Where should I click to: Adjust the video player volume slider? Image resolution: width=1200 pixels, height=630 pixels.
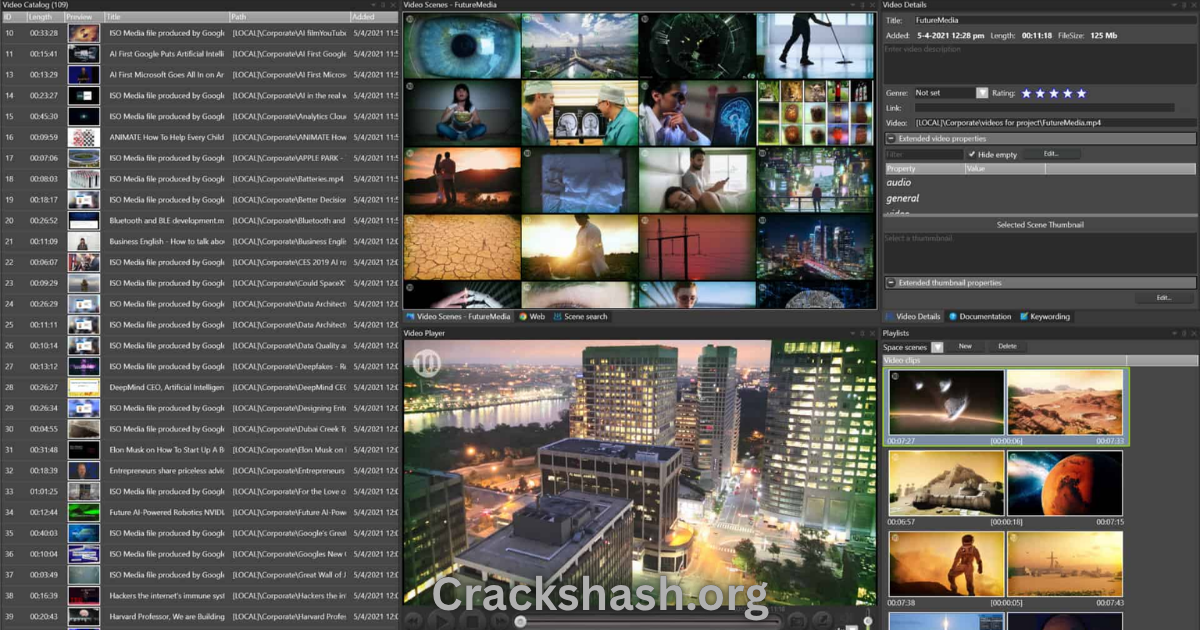(868, 620)
